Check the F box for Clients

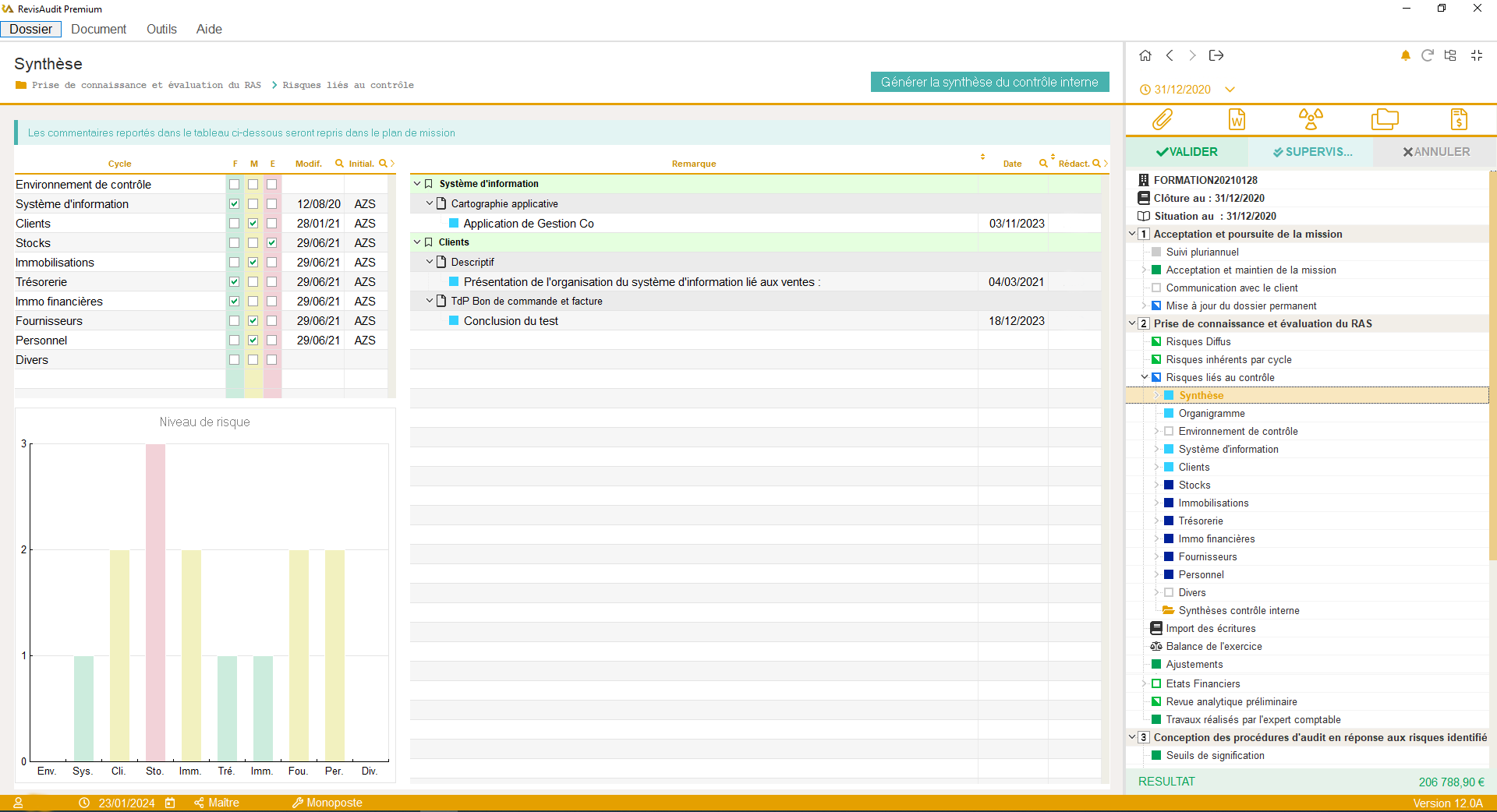coord(234,224)
